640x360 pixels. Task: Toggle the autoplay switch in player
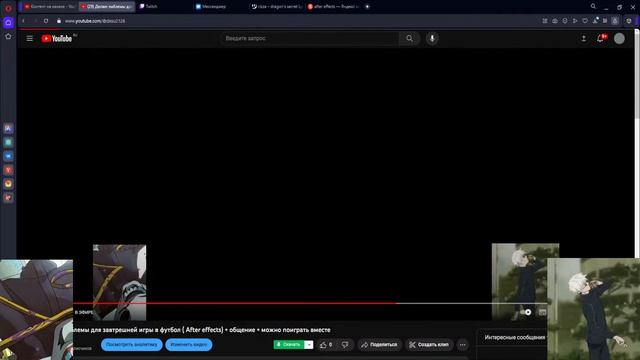(526, 312)
